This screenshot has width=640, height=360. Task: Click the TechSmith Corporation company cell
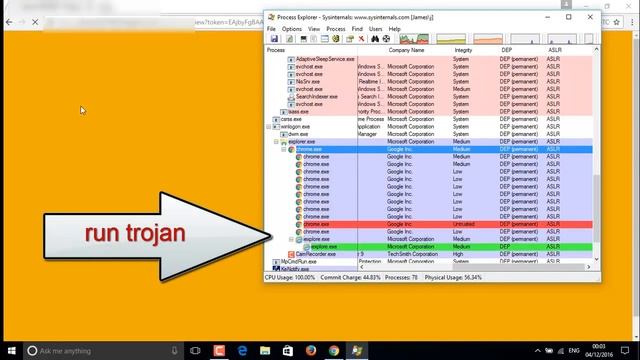pyautogui.click(x=412, y=254)
